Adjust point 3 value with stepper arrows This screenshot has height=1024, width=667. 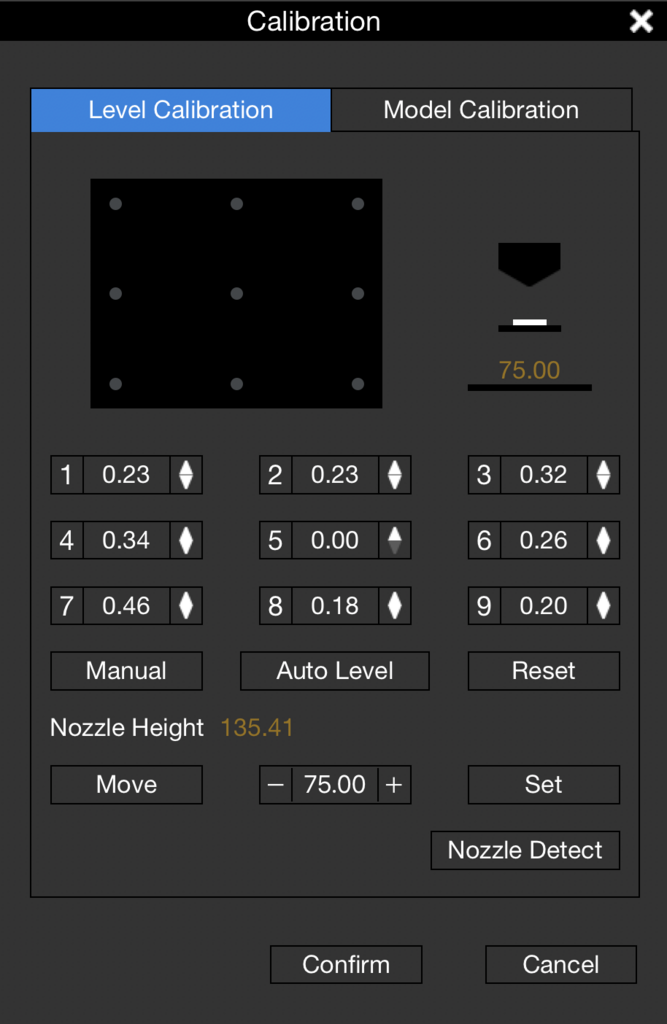click(x=603, y=475)
